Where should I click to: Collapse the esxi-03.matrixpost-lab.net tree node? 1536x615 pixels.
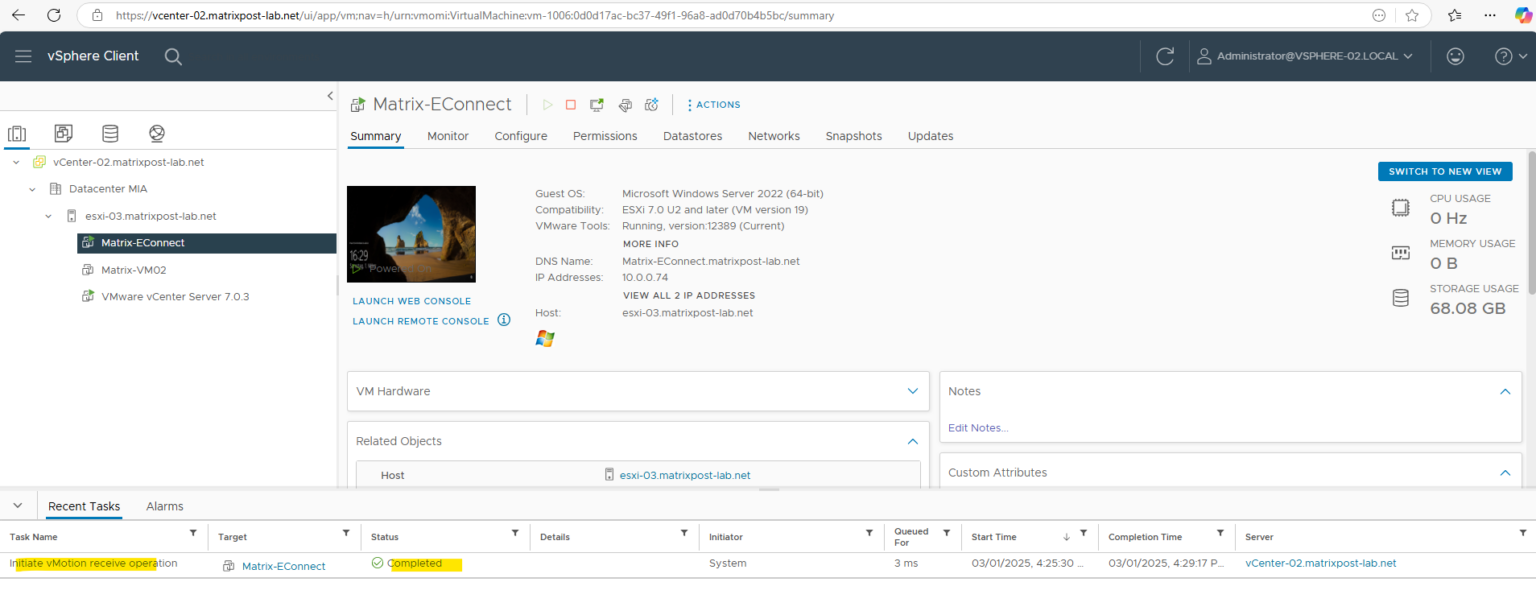coord(47,215)
